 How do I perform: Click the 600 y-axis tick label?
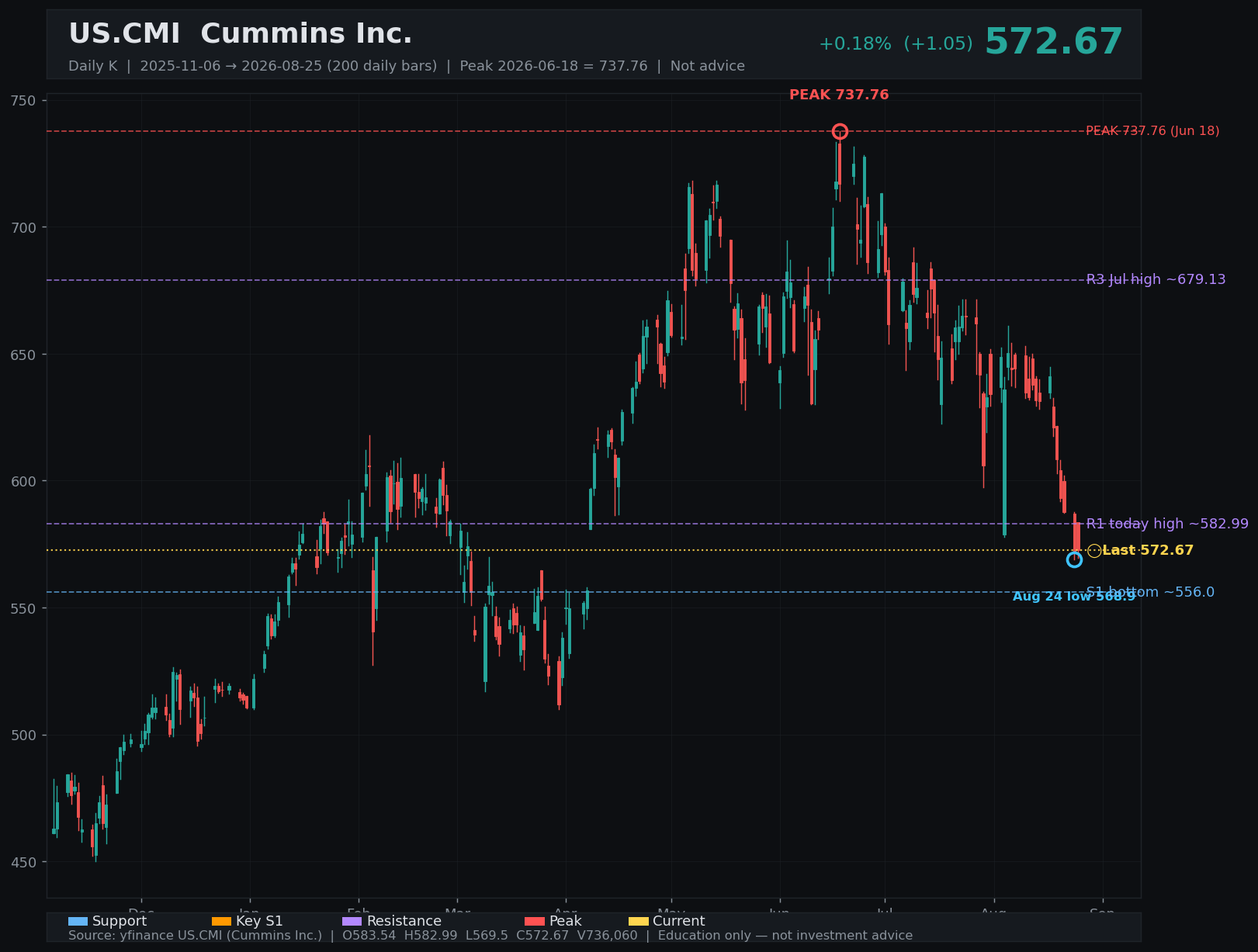(x=23, y=481)
